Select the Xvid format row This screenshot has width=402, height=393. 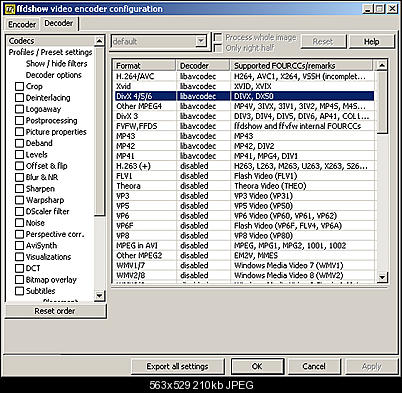point(244,86)
